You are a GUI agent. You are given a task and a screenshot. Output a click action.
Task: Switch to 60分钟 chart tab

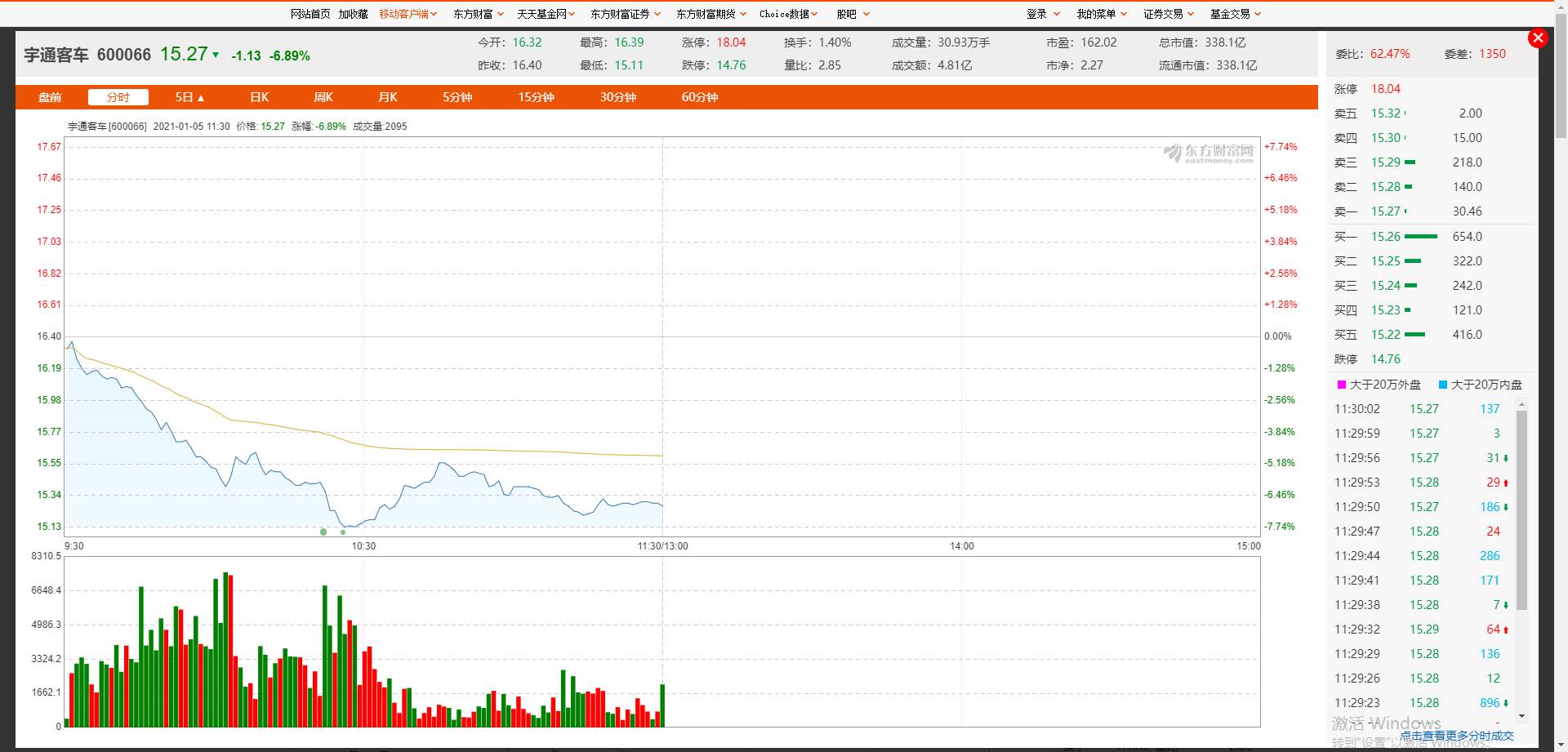click(x=699, y=97)
